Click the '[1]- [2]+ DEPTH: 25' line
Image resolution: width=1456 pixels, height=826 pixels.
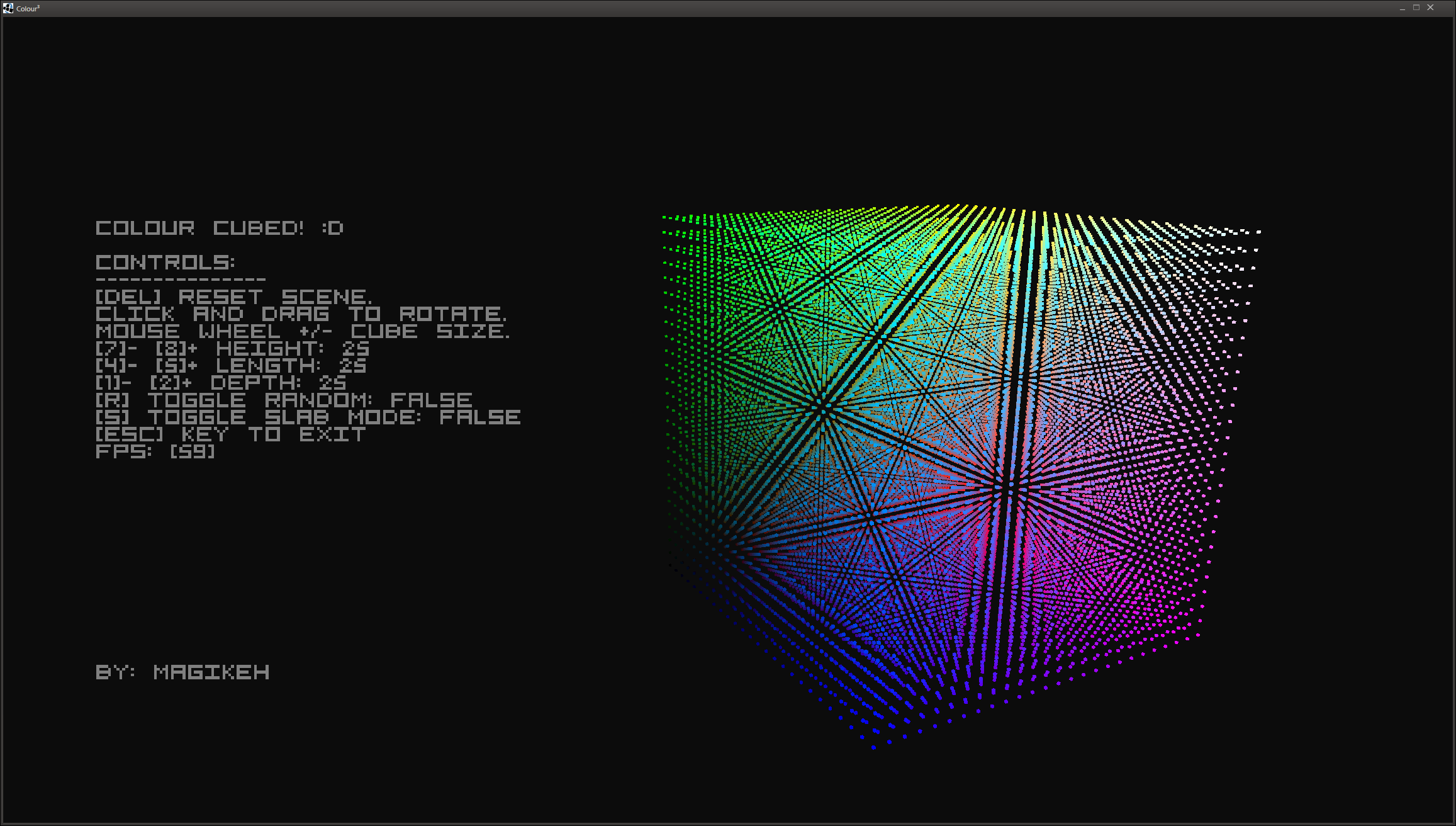point(220,382)
